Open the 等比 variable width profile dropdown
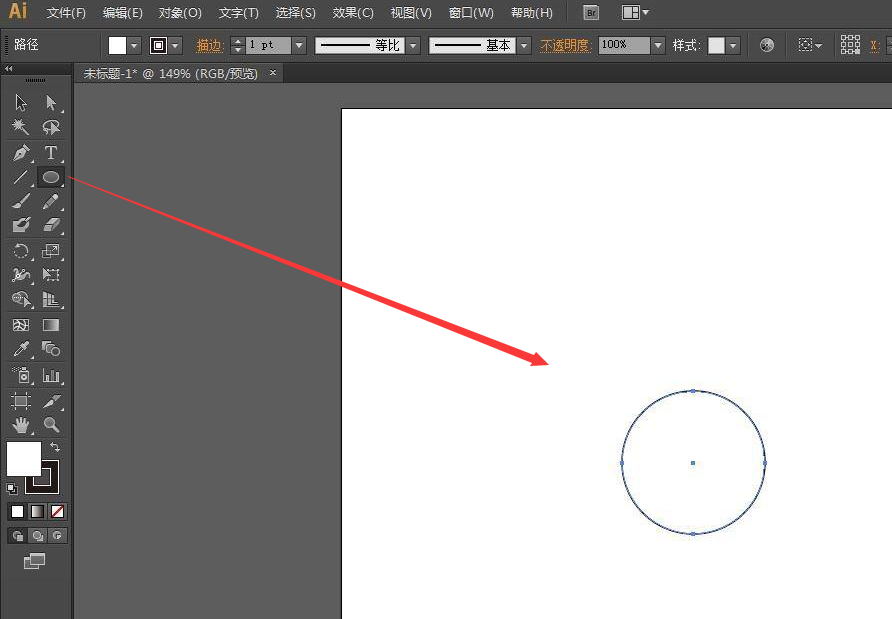 click(414, 46)
